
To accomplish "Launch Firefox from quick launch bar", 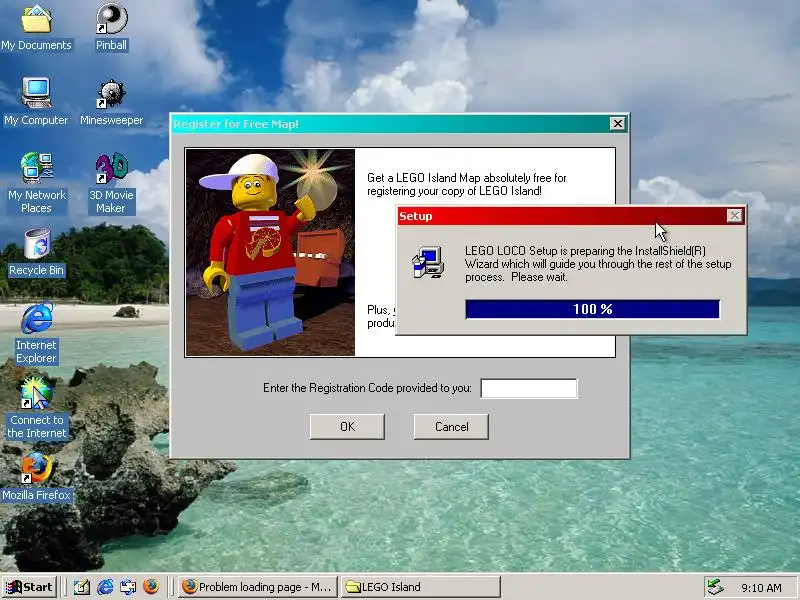I will (151, 587).
